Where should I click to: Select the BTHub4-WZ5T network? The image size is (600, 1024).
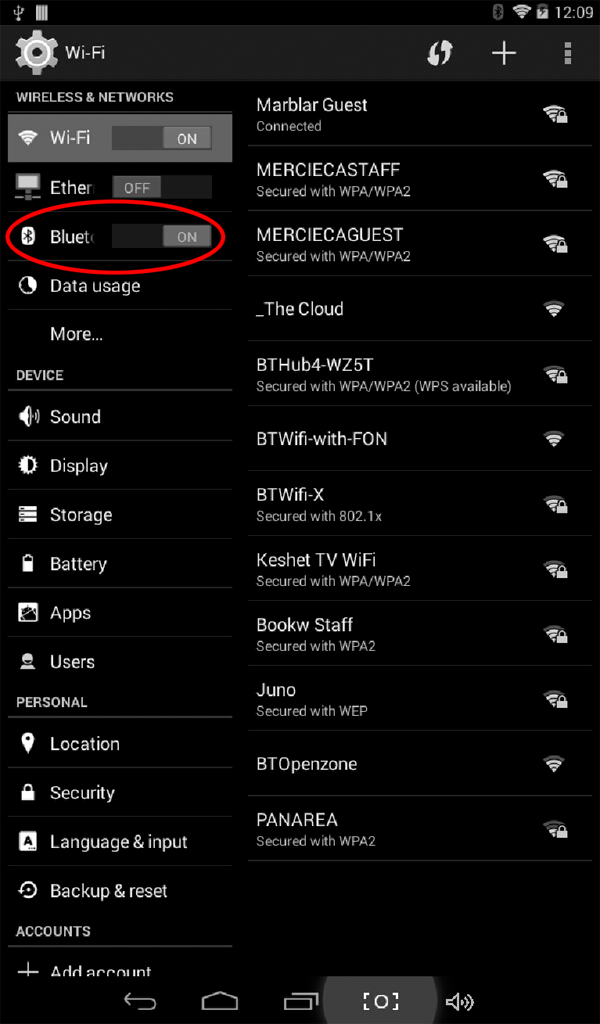420,374
